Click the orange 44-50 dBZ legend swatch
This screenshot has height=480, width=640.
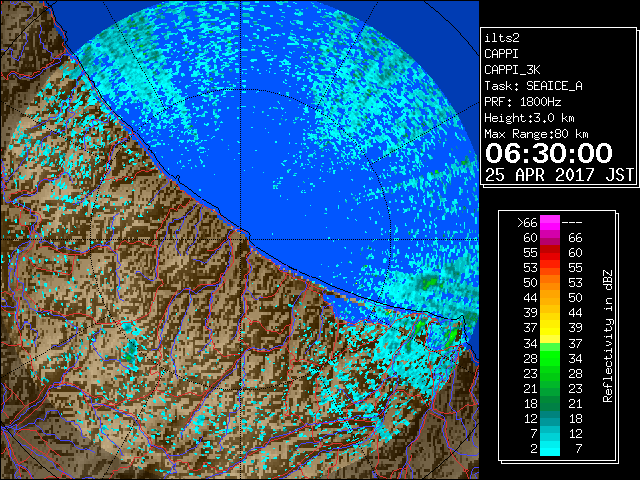[x=550, y=298]
